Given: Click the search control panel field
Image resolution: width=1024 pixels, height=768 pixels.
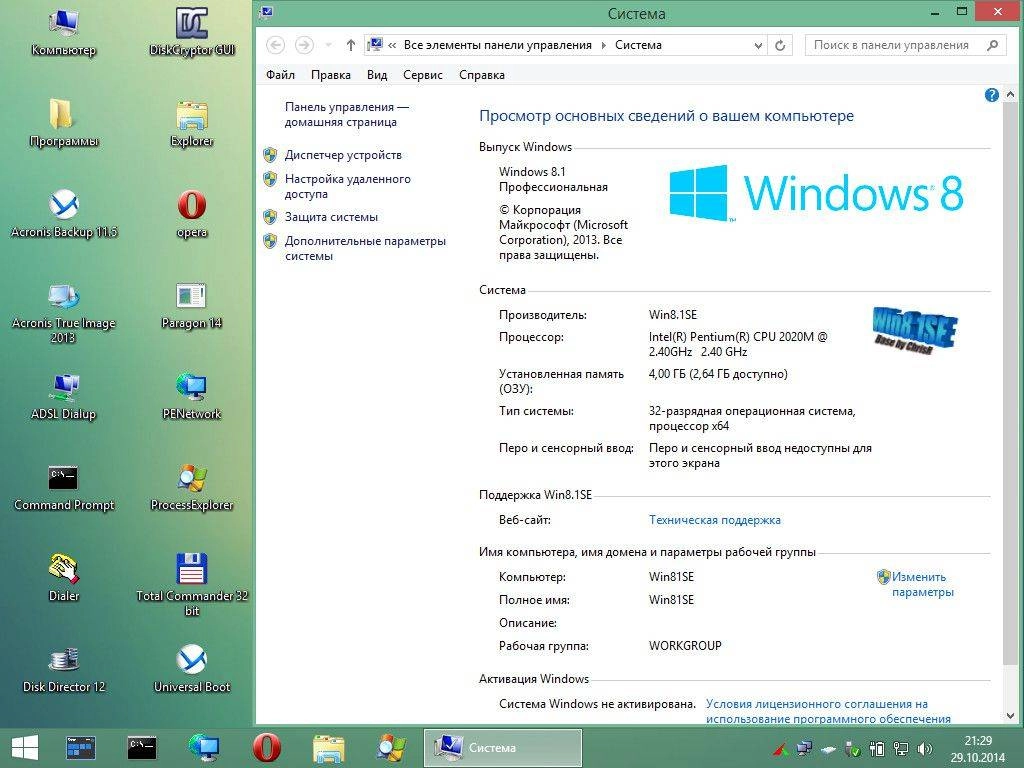Looking at the screenshot, I should point(904,45).
